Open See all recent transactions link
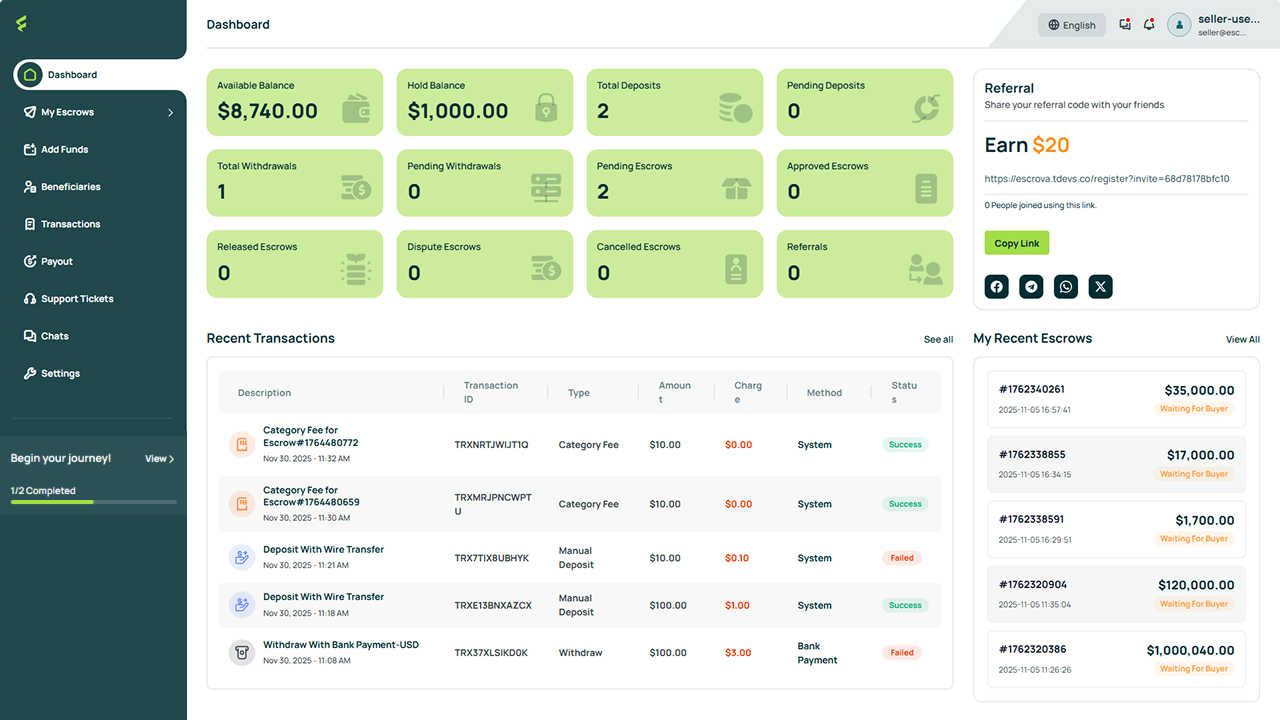 938,339
